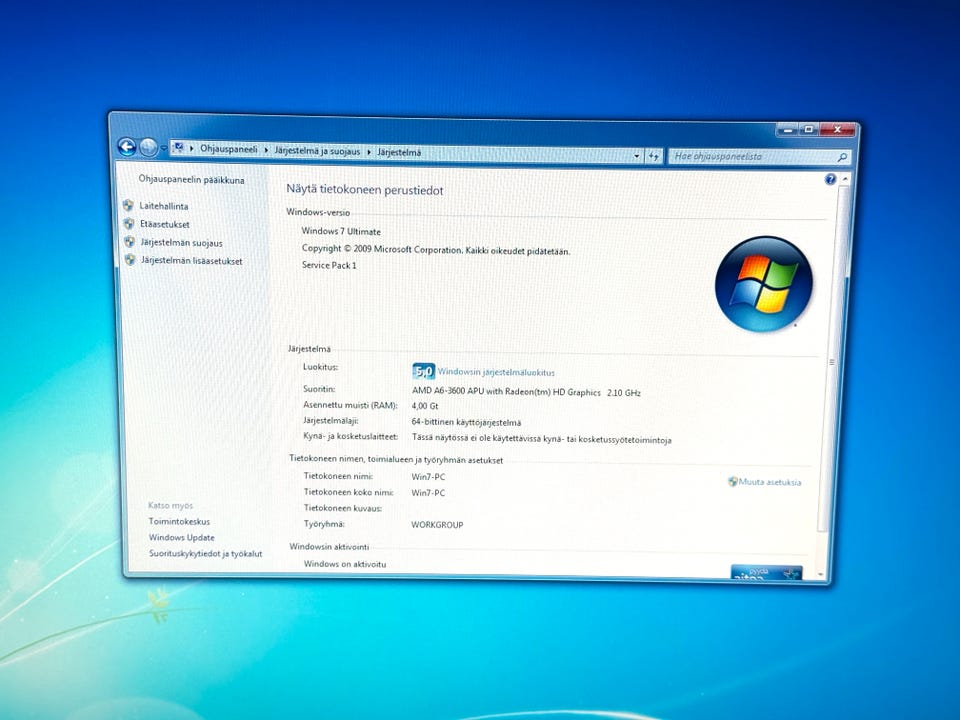960x720 pixels.
Task: Click the address bar Refresh button
Action: click(x=653, y=157)
